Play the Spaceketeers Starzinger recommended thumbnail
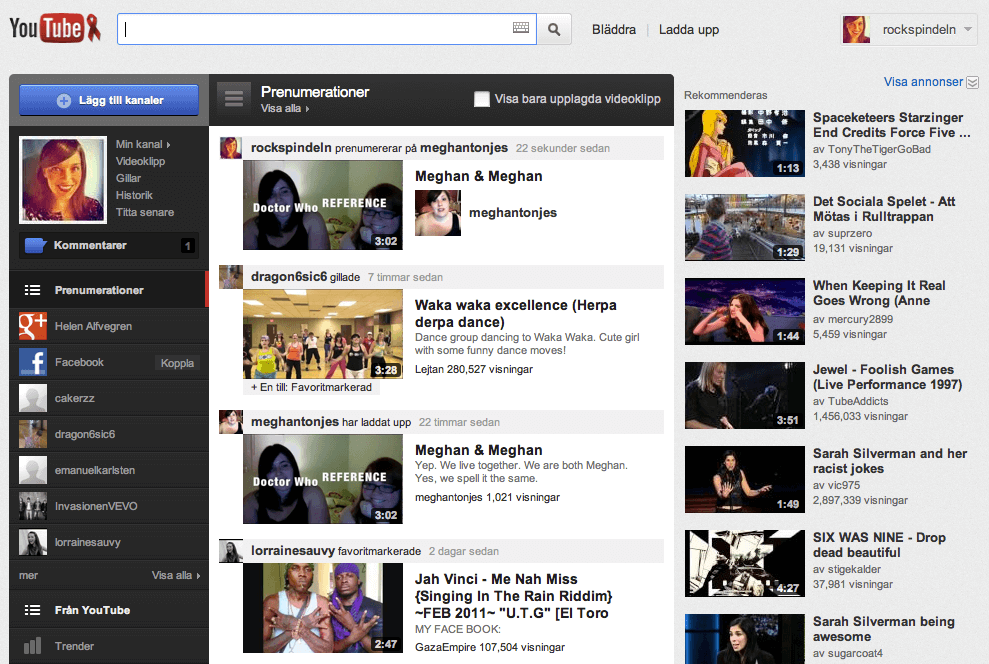The width and height of the screenshot is (989, 664). click(745, 143)
